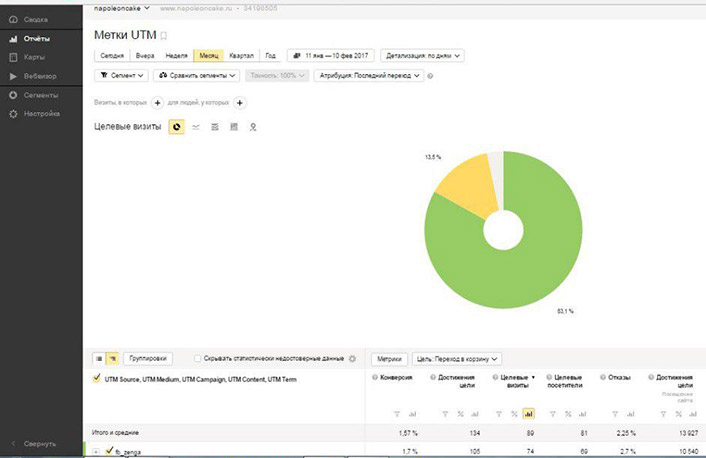Add a condition for 'для людей, у которых'
Viewport: 706px width, 458px height.
pos(240,102)
